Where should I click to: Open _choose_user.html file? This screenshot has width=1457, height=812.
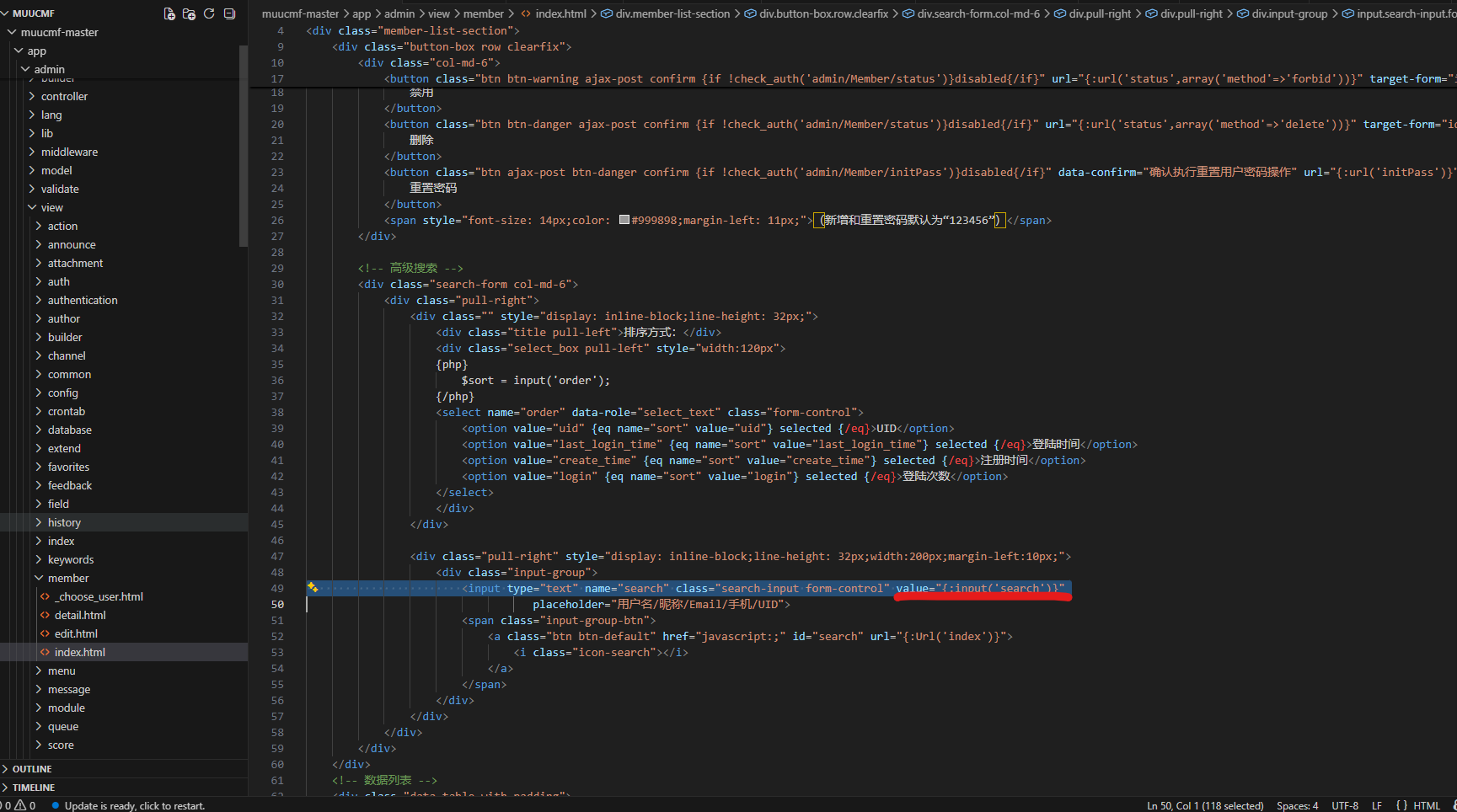pyautogui.click(x=99, y=596)
